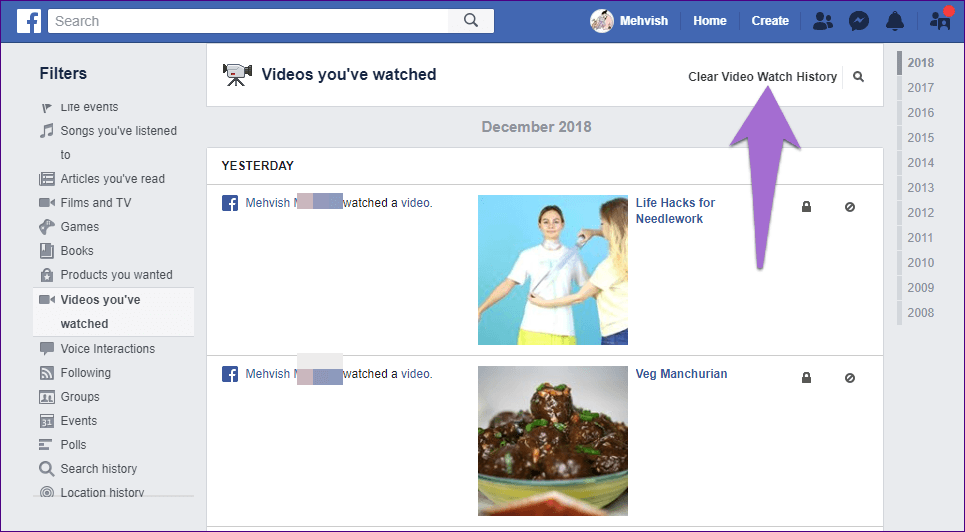This screenshot has width=965, height=532.
Task: Click the Products you wanted bag icon
Action: point(47,275)
